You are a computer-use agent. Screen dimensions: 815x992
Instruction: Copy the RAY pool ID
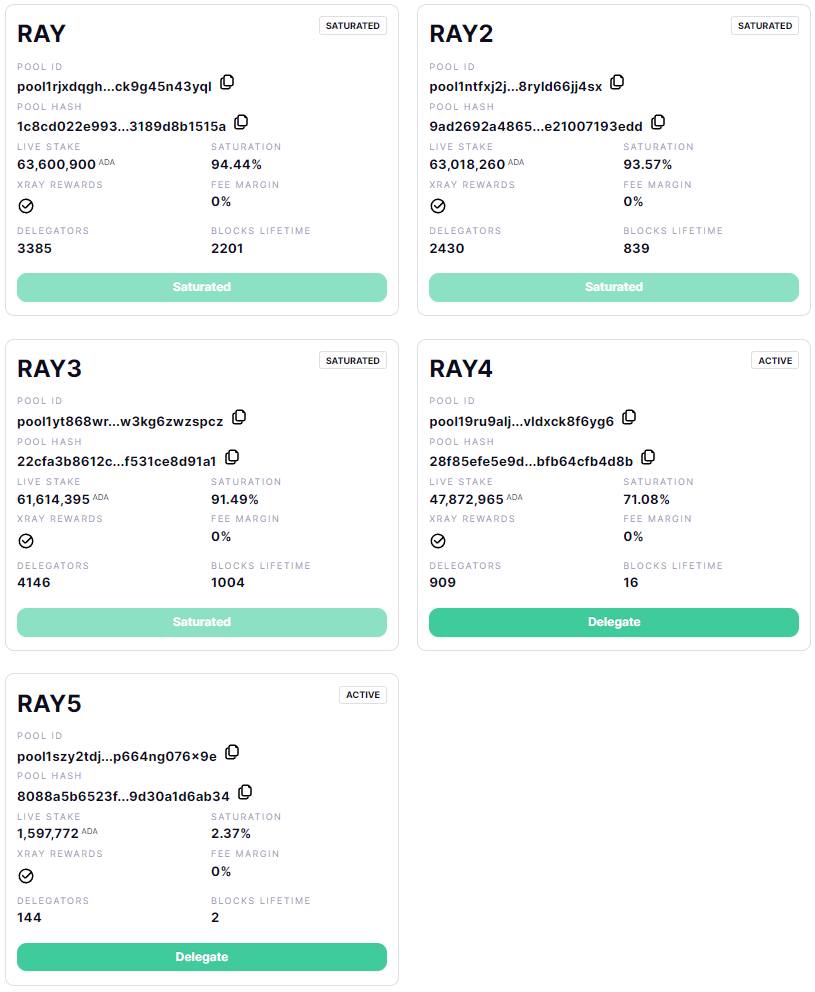pos(227,82)
